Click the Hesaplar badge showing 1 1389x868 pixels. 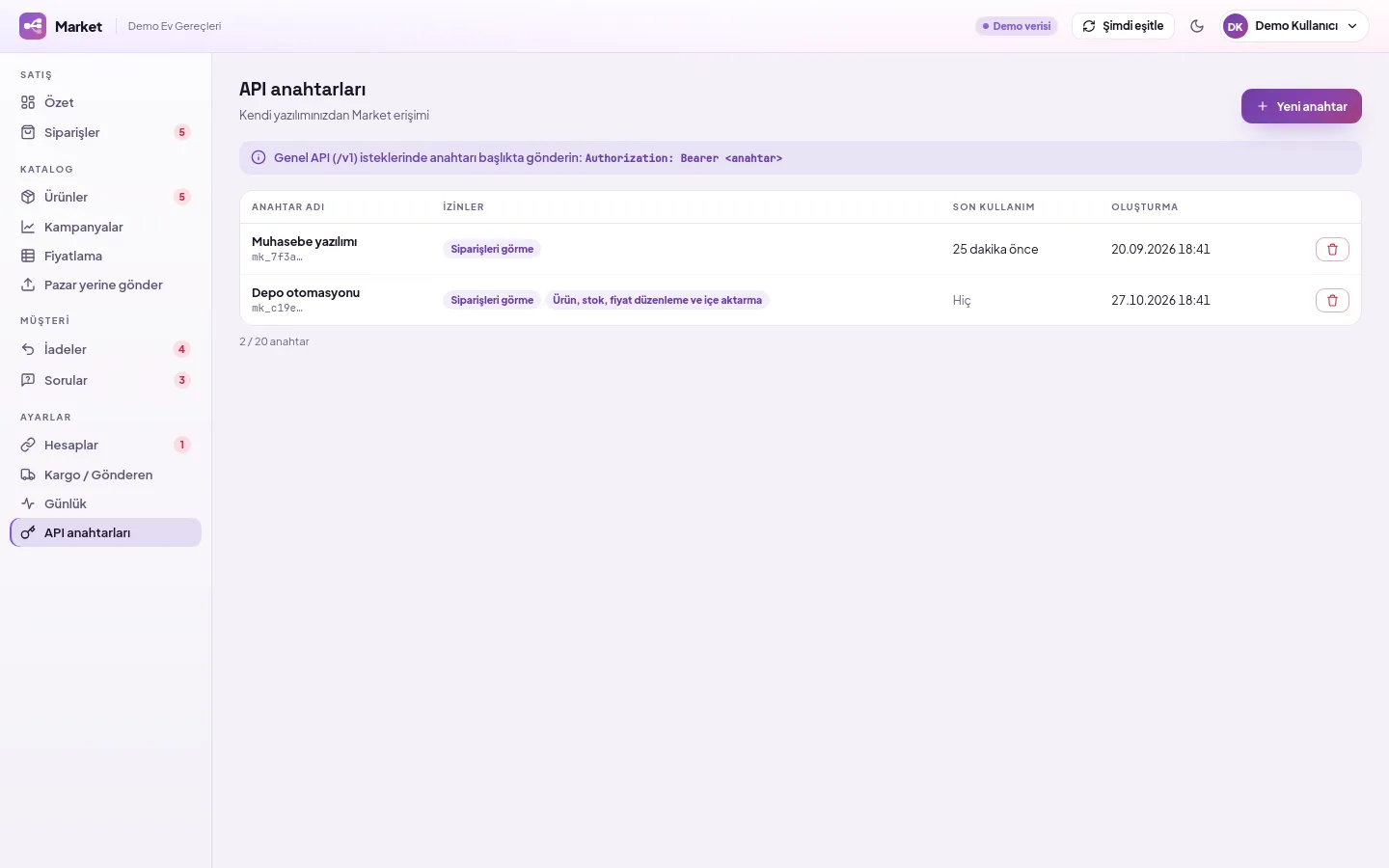[181, 445]
